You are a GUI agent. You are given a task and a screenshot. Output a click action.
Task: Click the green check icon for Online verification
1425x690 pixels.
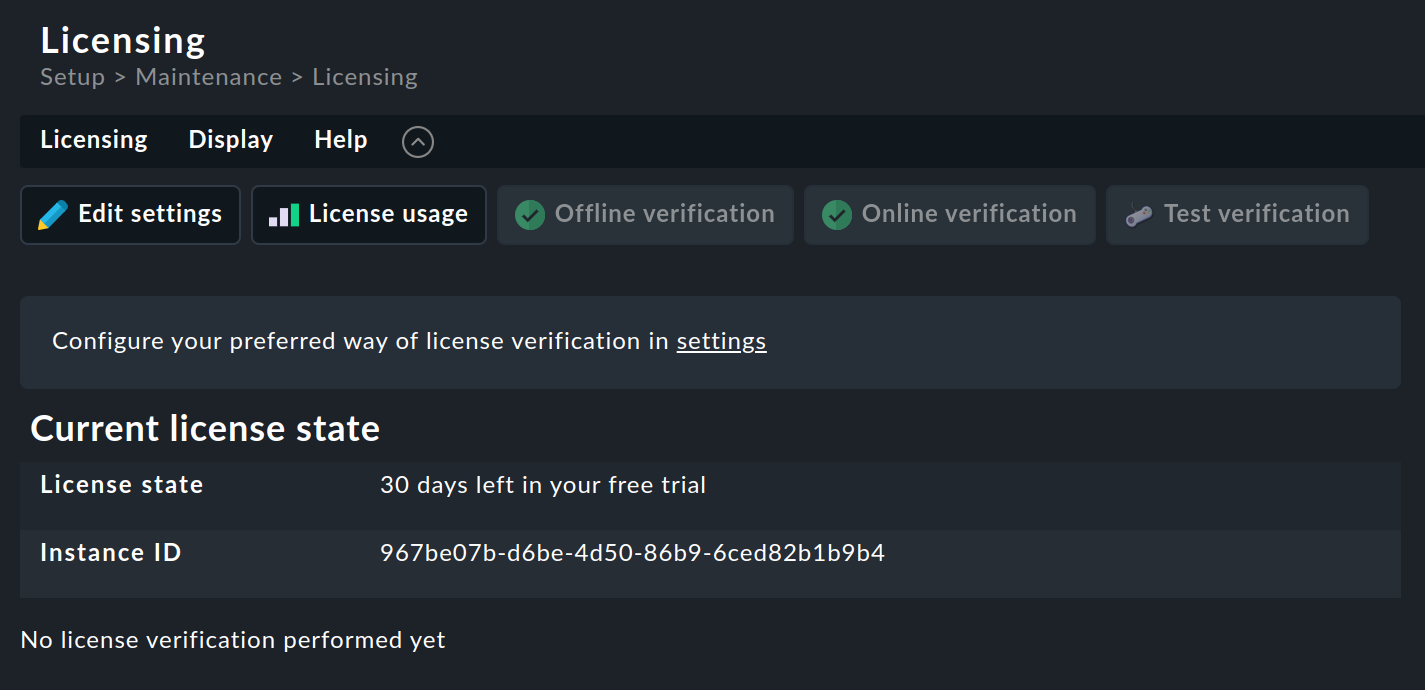[836, 214]
